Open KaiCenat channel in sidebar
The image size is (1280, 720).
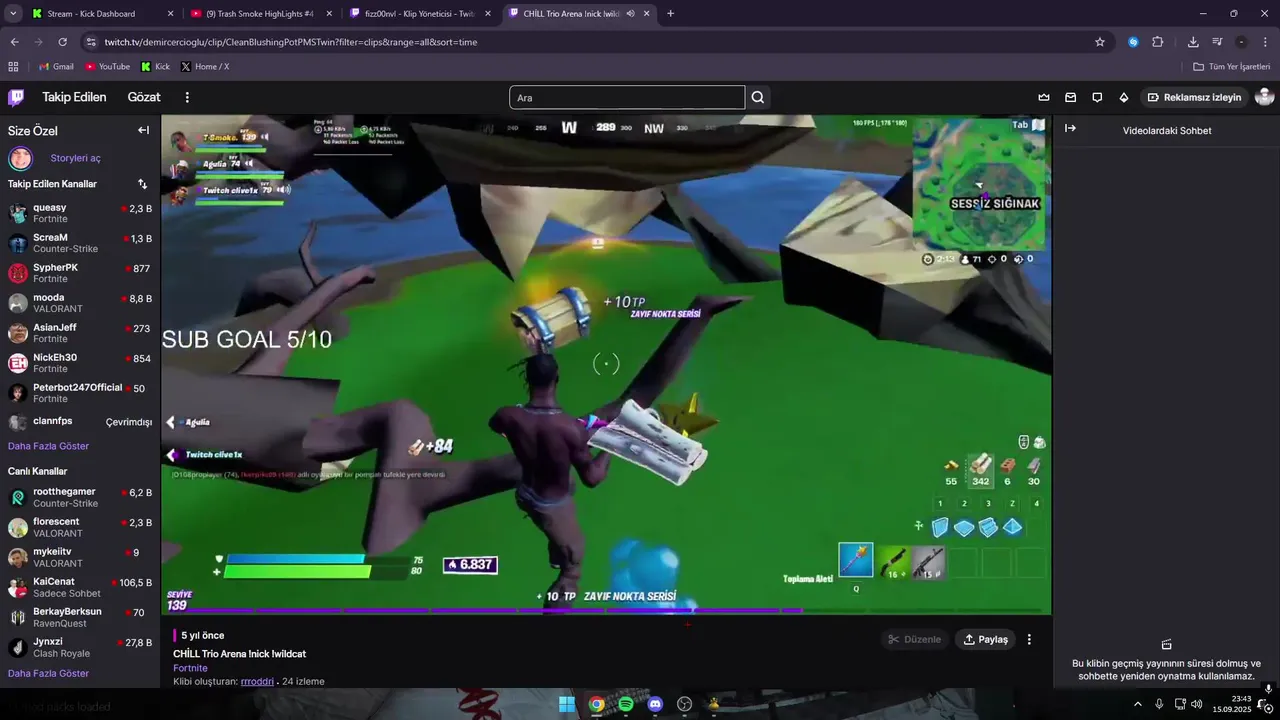80,587
